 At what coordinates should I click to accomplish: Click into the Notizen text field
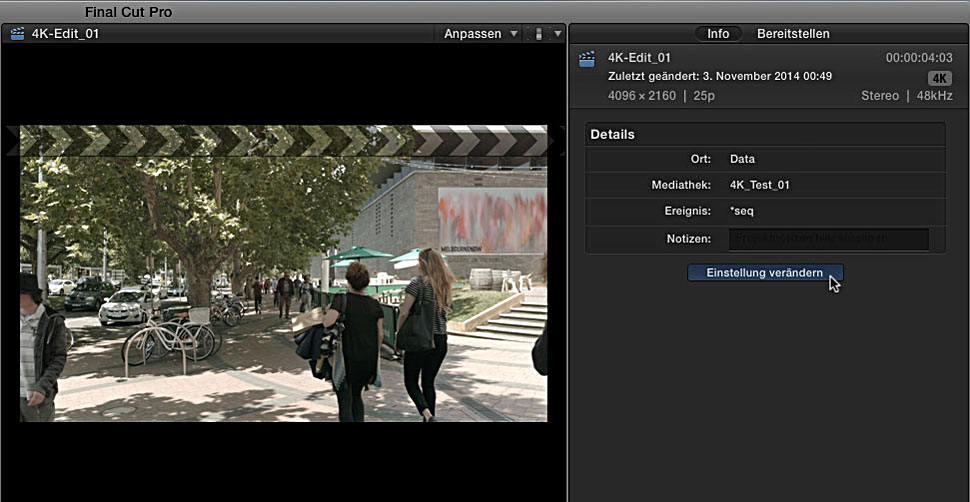[828, 239]
